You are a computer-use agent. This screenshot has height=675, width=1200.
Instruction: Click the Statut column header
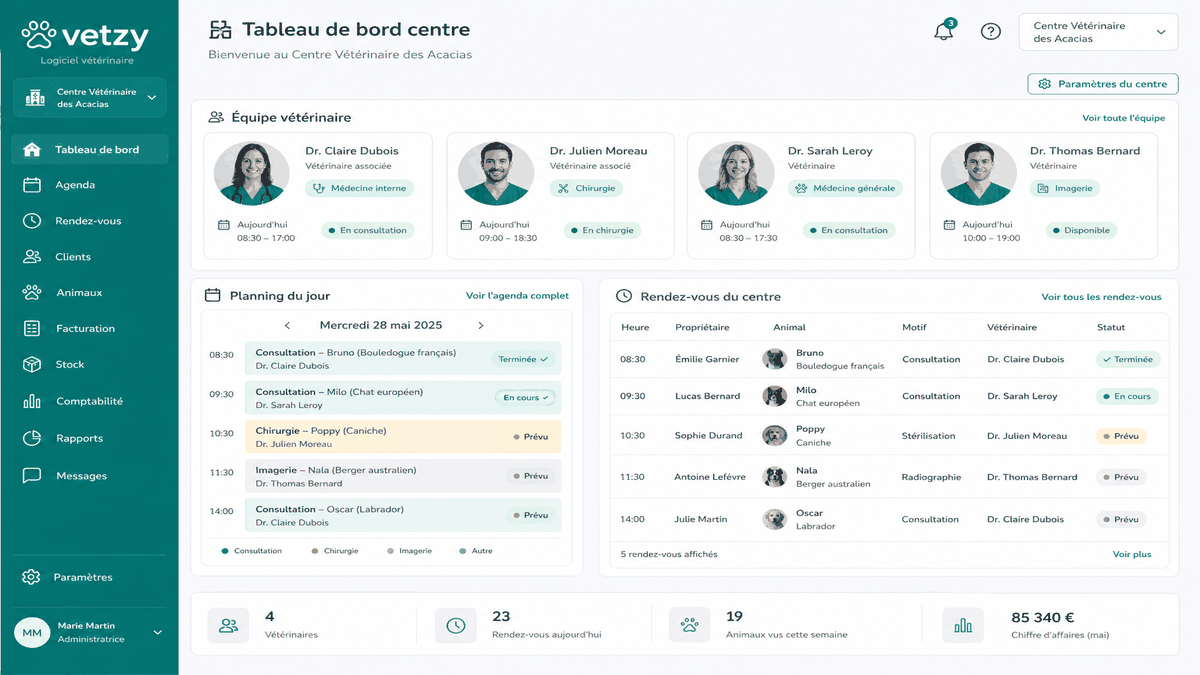click(1111, 327)
